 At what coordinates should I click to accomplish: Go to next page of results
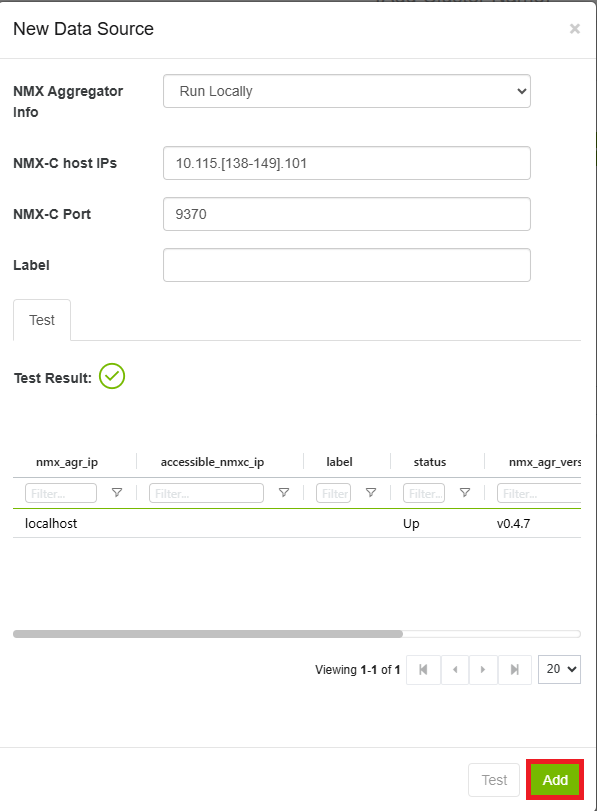click(x=483, y=670)
